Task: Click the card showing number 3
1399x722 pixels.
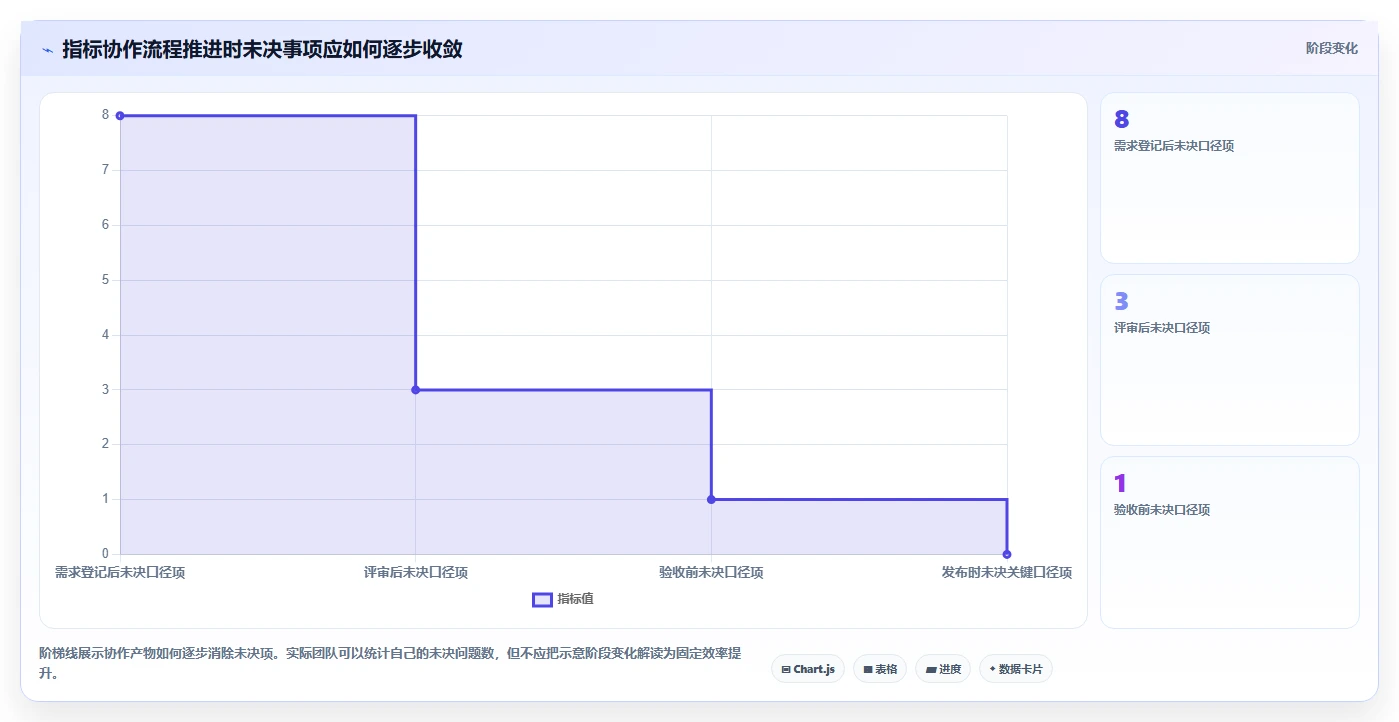Action: (x=1230, y=360)
